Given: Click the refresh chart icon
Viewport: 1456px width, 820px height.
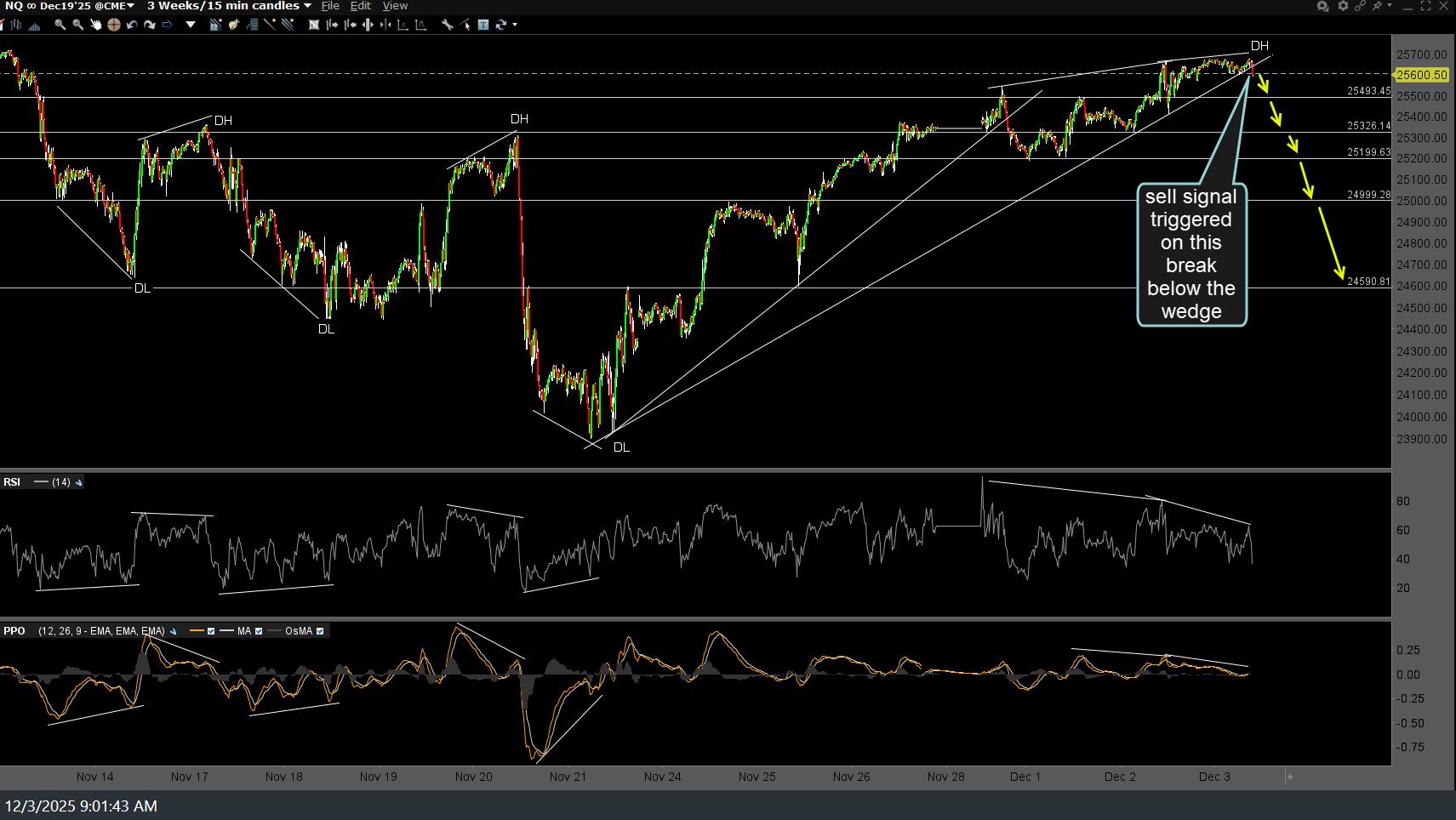Looking at the screenshot, I should point(501,25).
